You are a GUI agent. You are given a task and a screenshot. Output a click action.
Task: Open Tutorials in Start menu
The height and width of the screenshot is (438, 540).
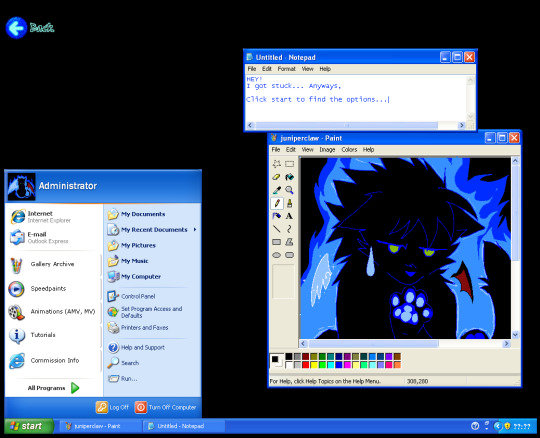(x=53, y=335)
